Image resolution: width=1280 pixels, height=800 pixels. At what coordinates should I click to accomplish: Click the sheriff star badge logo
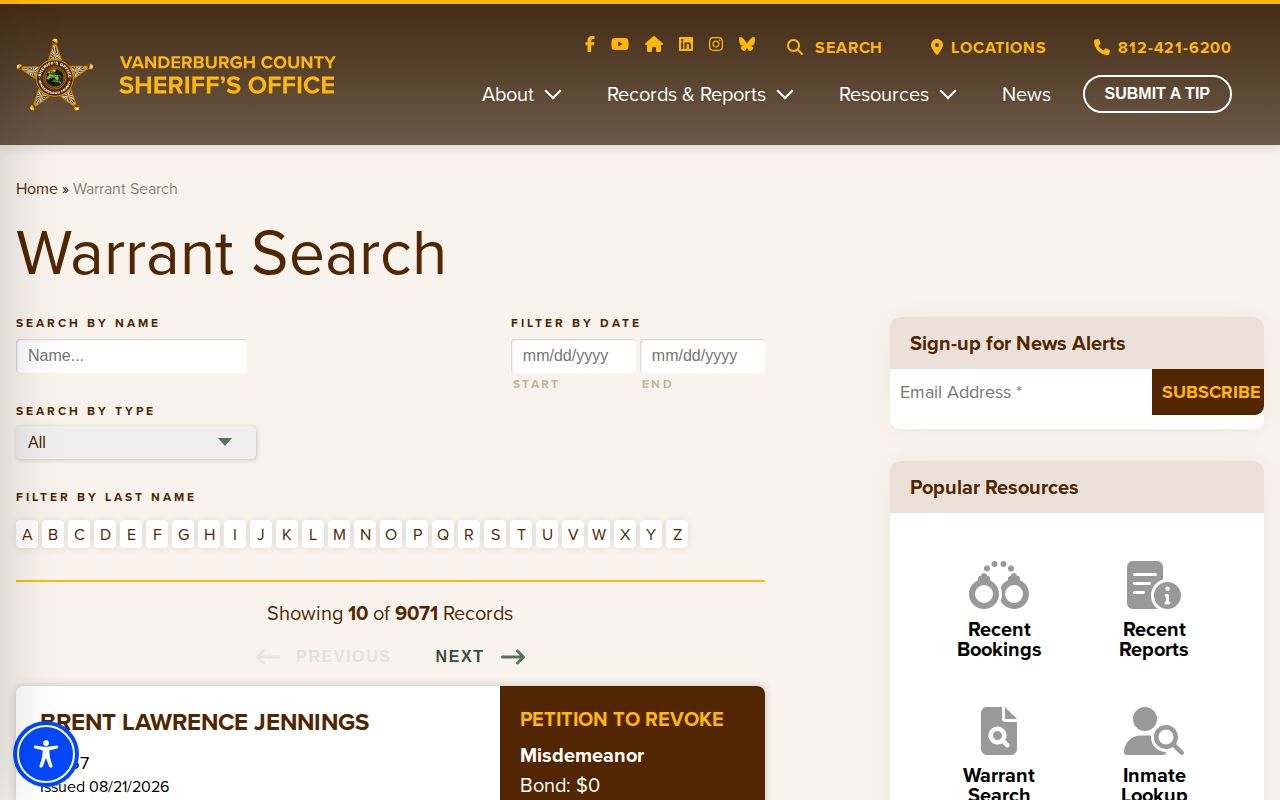[55, 75]
